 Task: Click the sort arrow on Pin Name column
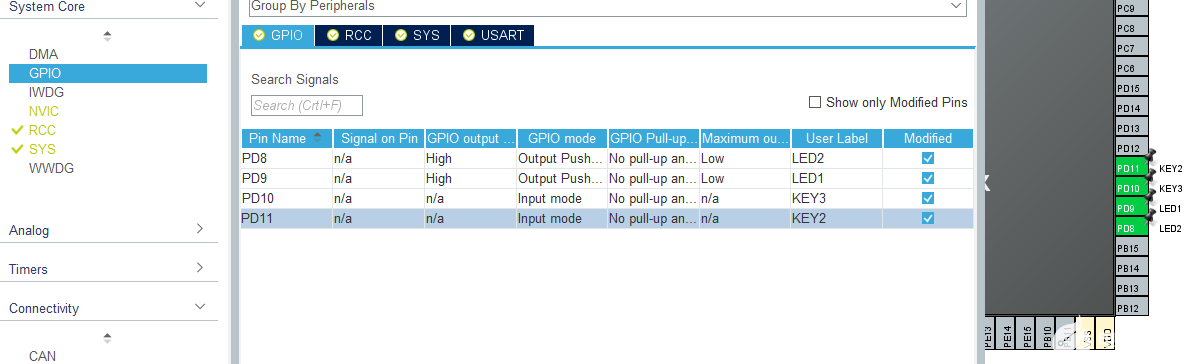[317, 138]
